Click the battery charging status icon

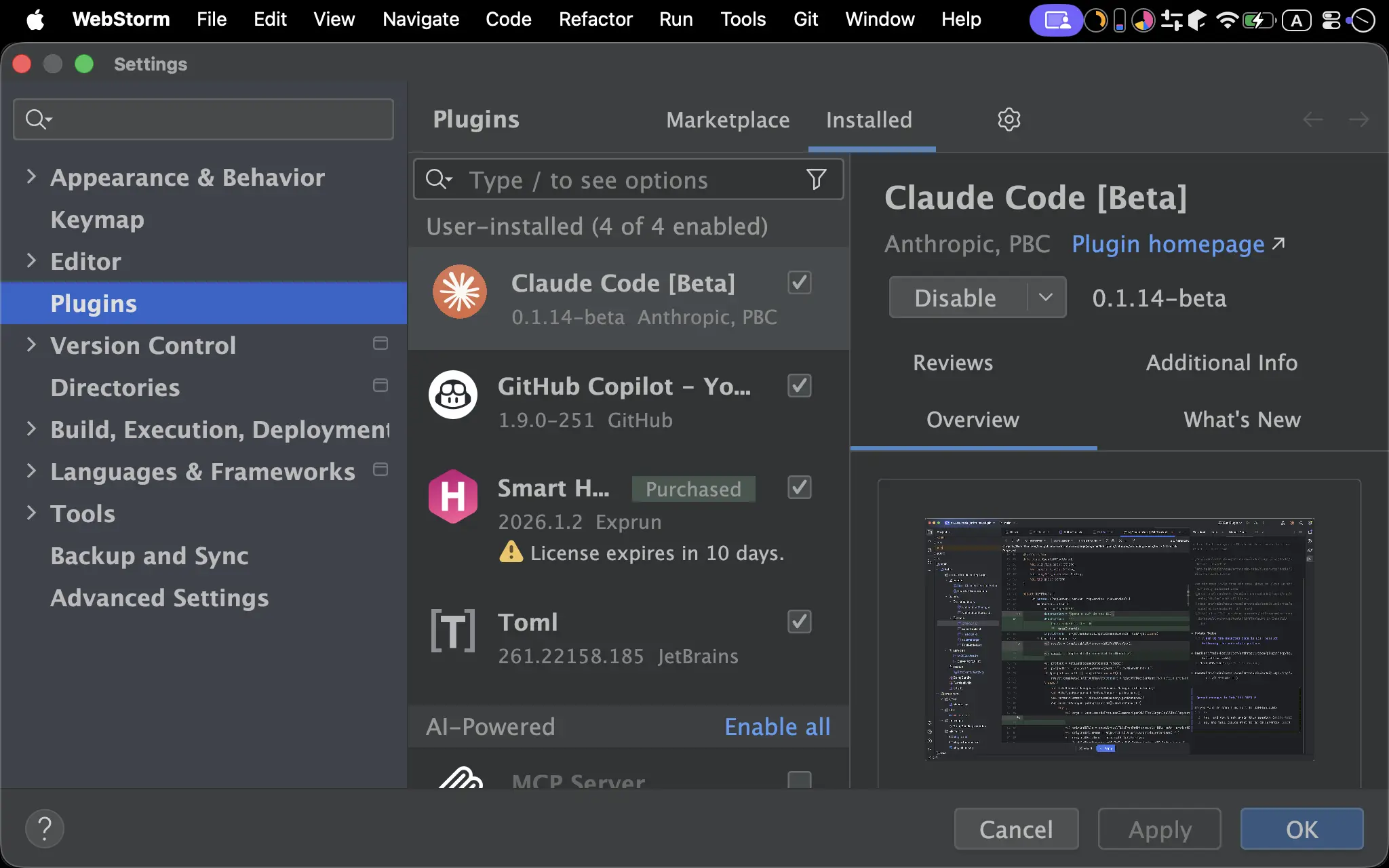pyautogui.click(x=1259, y=20)
